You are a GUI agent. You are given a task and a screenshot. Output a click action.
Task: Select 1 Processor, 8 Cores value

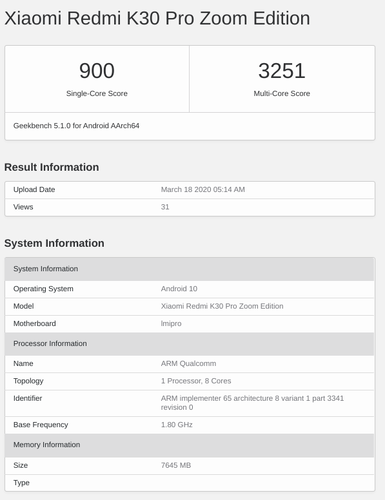(x=196, y=381)
